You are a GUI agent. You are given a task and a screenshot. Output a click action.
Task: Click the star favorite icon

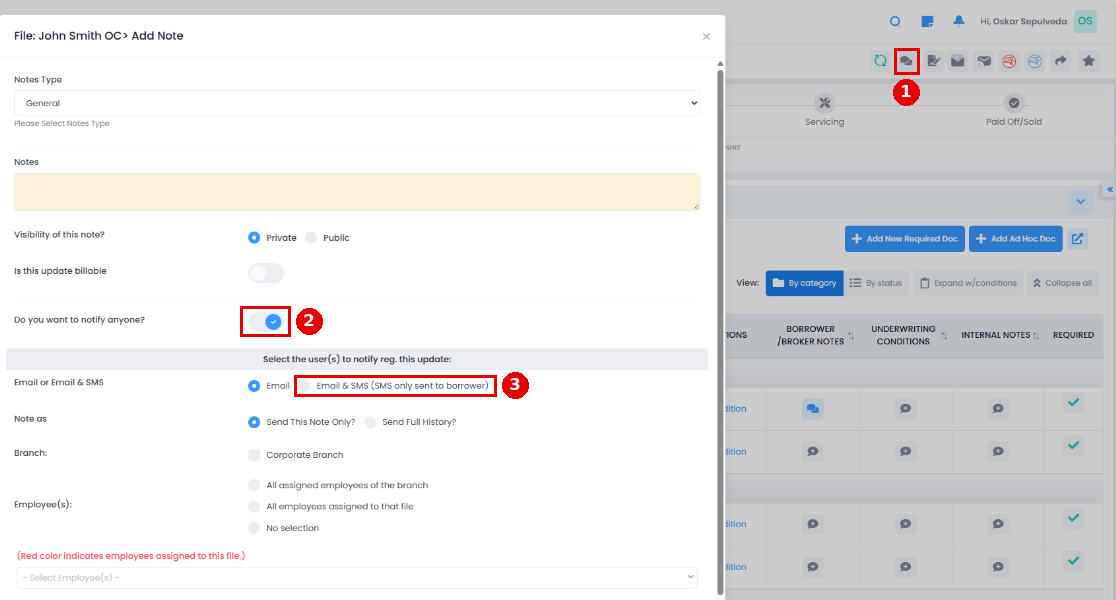(x=1088, y=61)
